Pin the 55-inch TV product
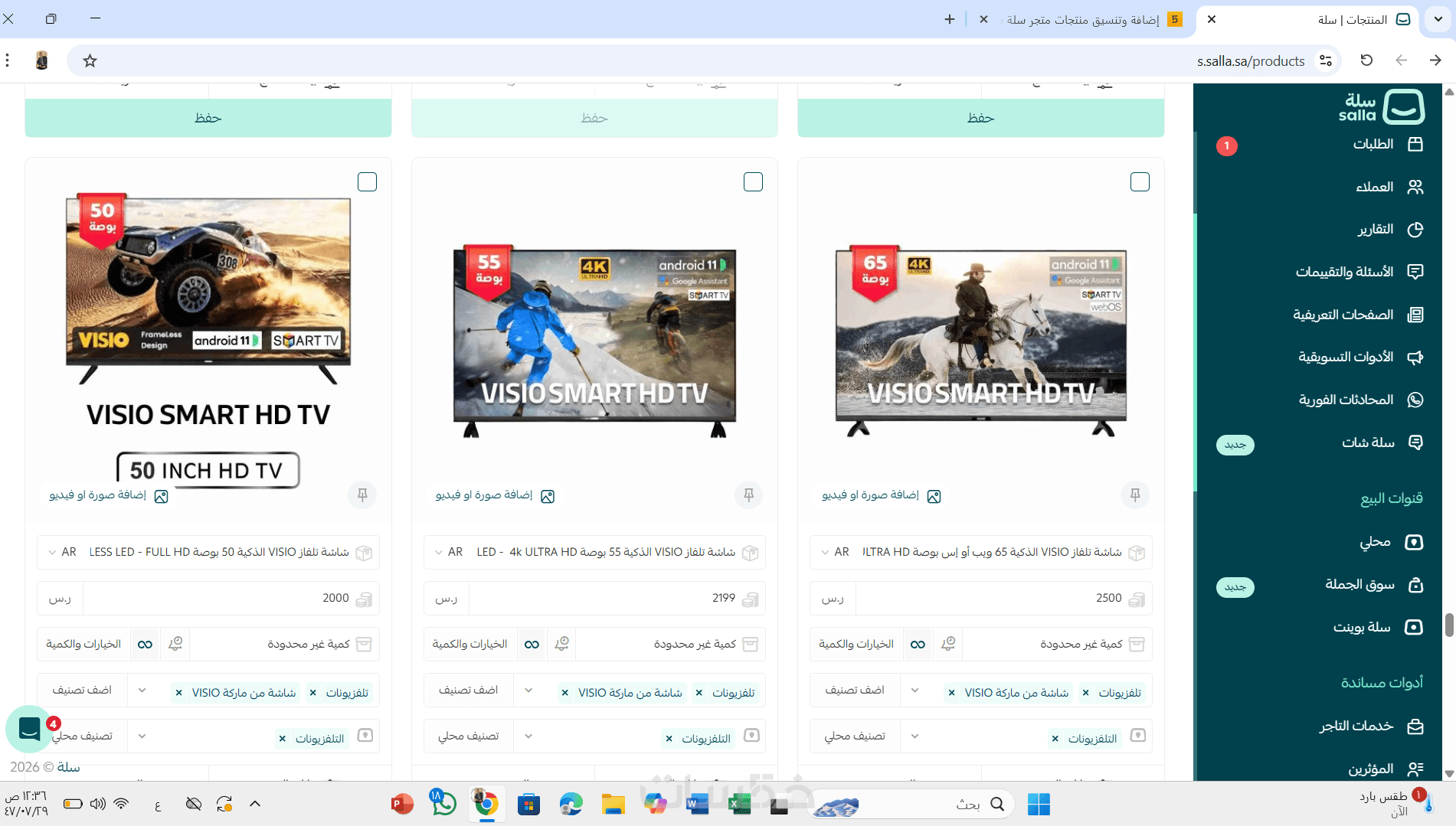 (x=748, y=495)
